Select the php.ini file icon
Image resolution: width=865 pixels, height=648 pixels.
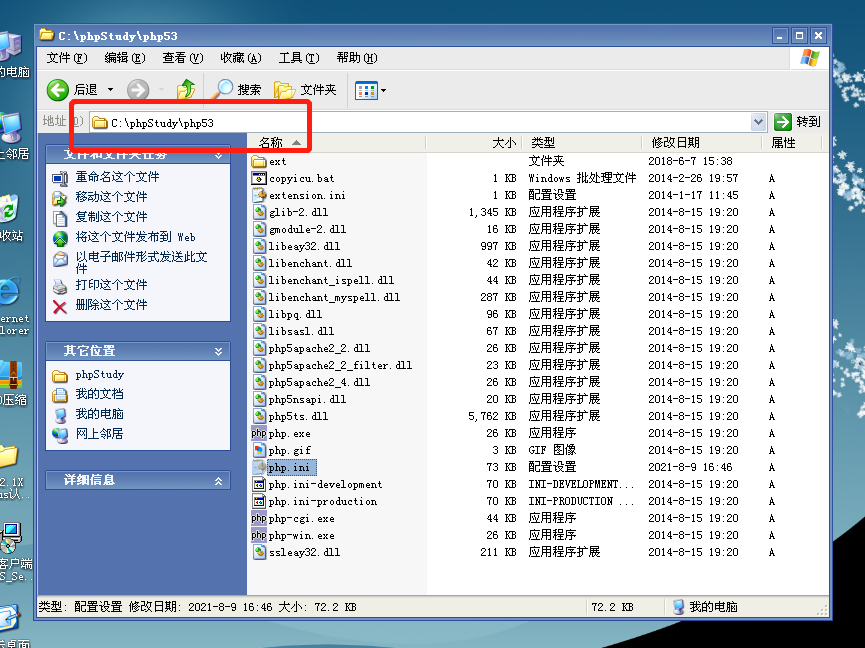259,467
